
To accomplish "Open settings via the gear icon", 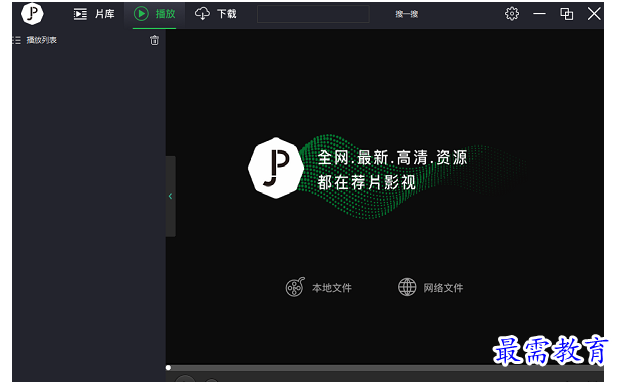I will click(x=512, y=14).
